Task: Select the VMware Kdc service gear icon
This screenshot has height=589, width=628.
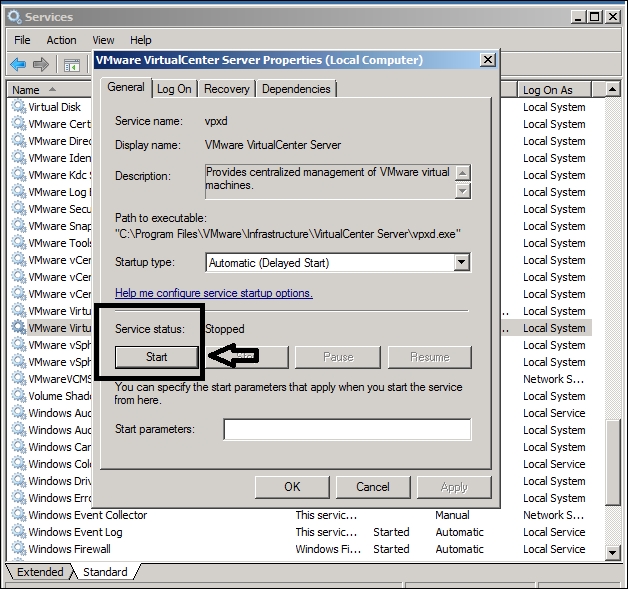Action: [18, 175]
